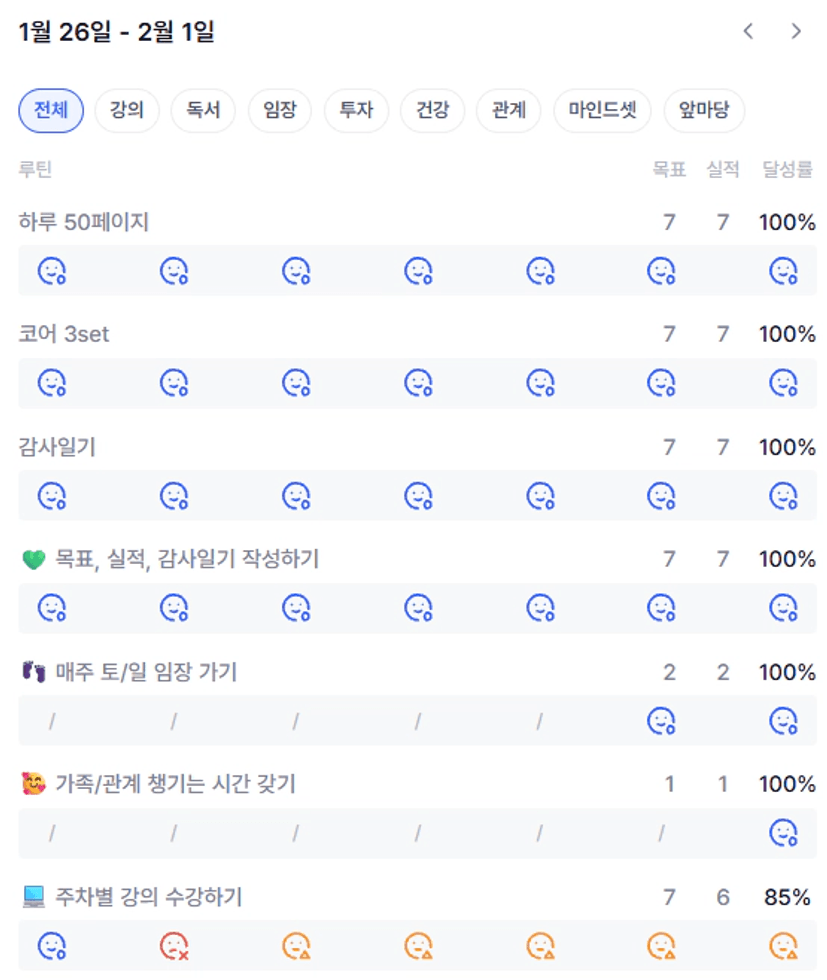Screen dimensions: 827x980
Task: Toggle first blue smiley in 감사일기 row
Action: [52, 495]
